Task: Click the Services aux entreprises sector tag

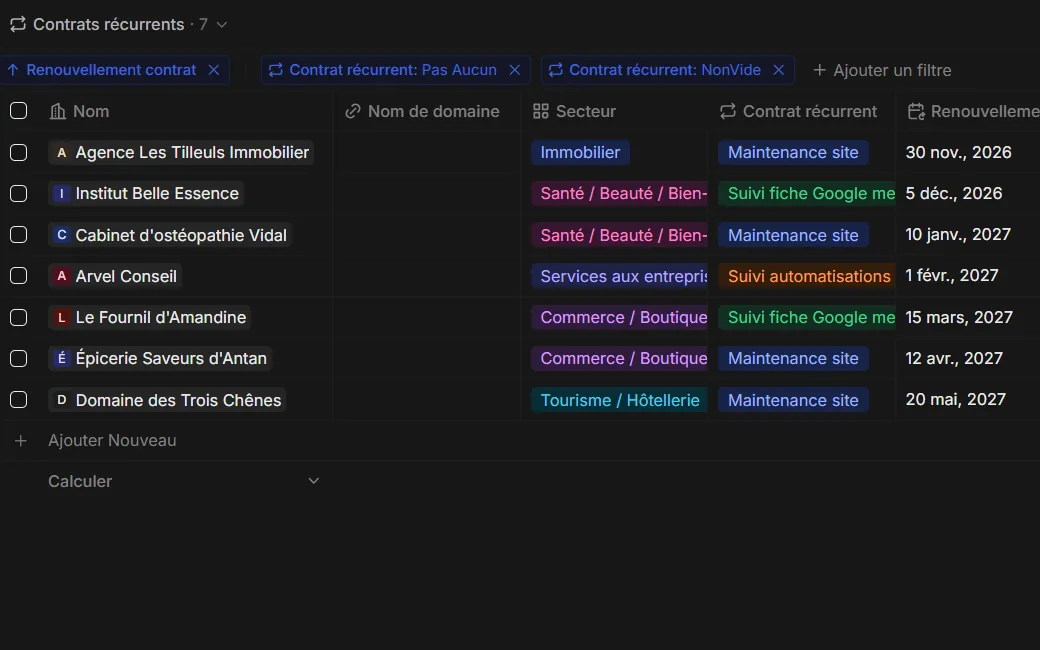Action: pyautogui.click(x=619, y=276)
